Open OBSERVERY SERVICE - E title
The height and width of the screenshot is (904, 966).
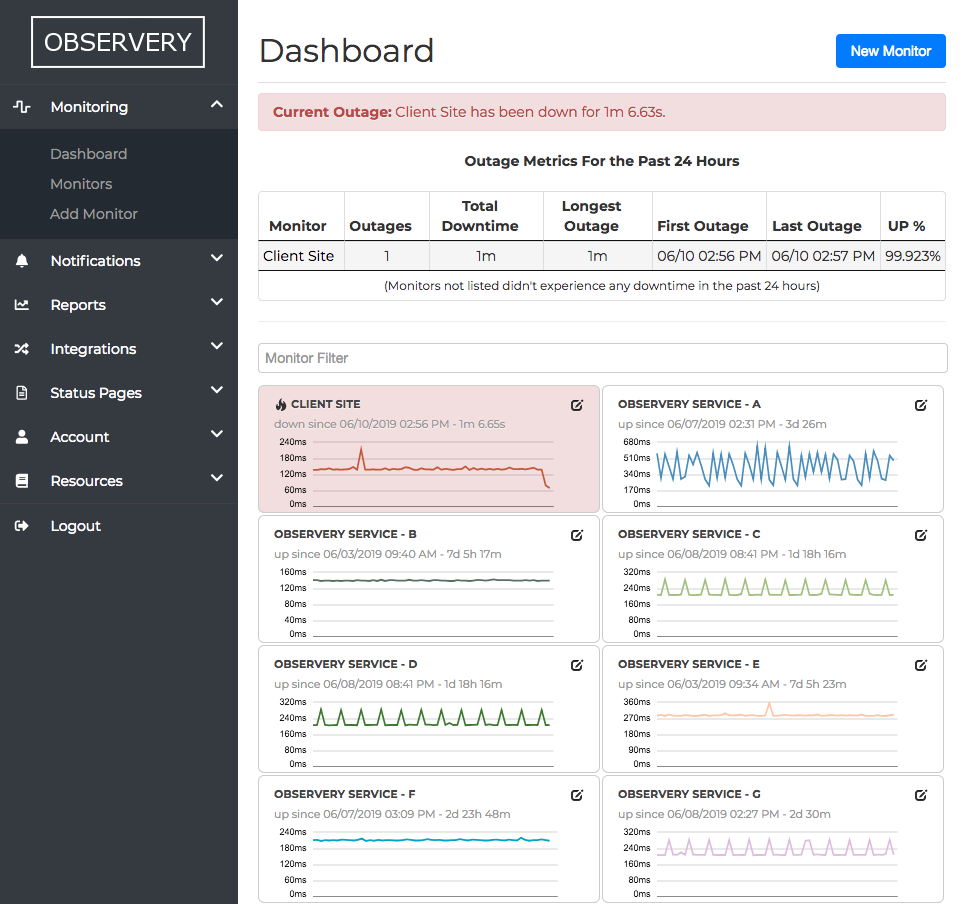click(689, 664)
